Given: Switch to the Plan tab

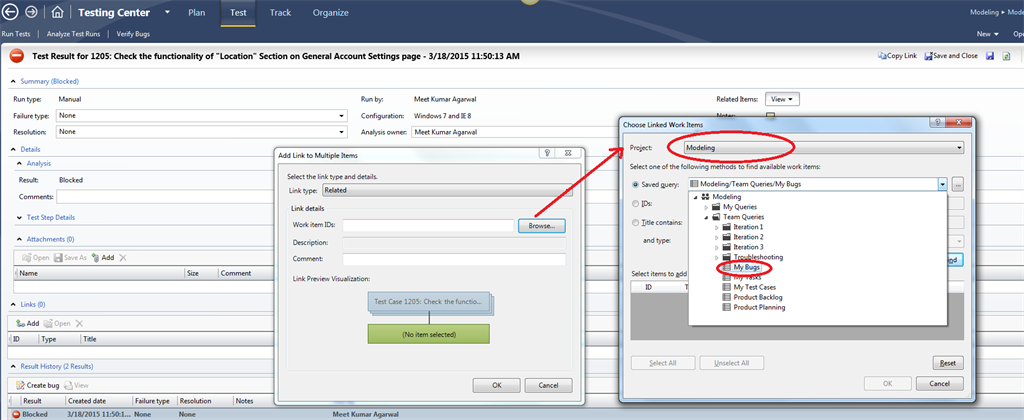Looking at the screenshot, I should [196, 12].
